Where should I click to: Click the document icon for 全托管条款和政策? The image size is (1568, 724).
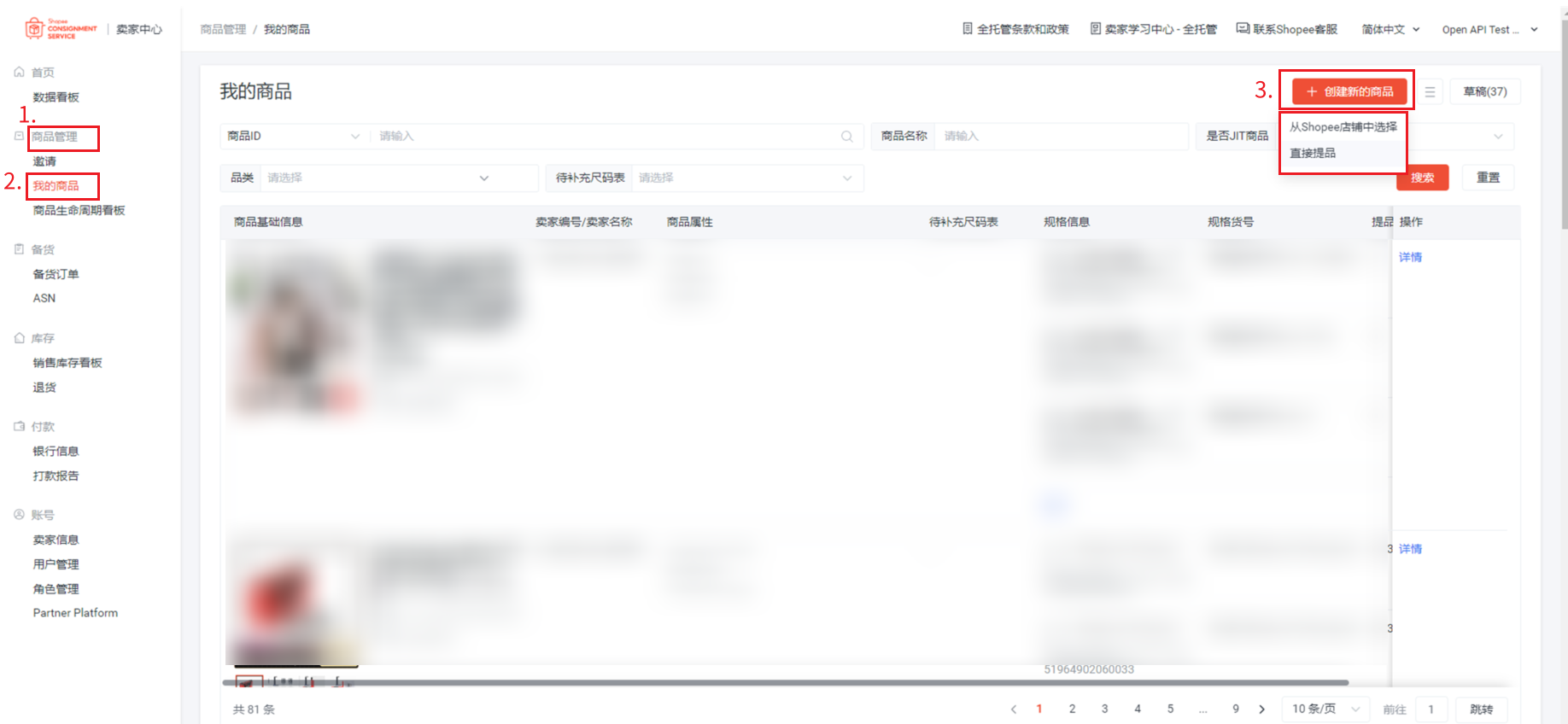pos(968,28)
